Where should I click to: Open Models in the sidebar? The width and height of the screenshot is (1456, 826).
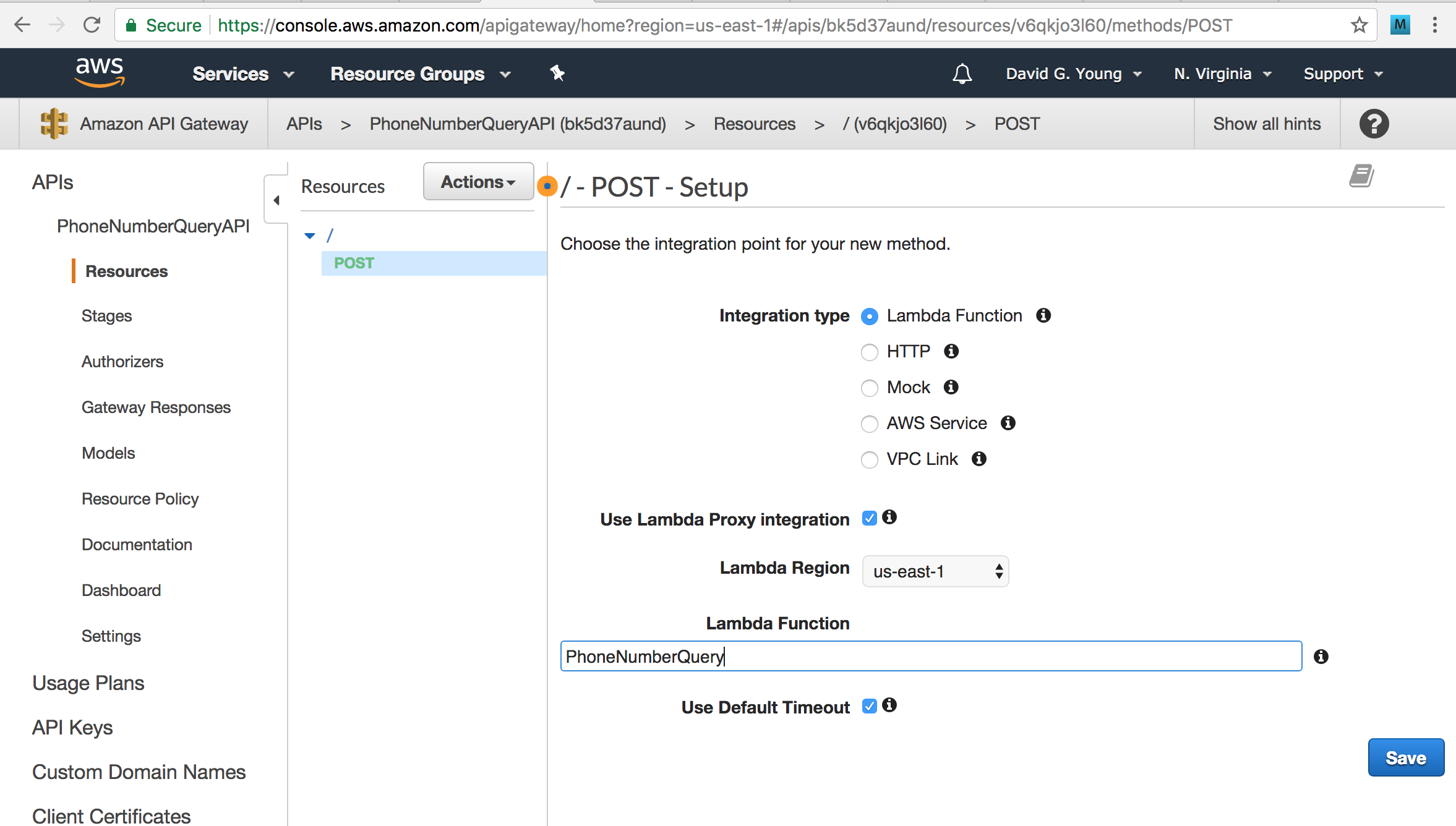click(x=108, y=453)
